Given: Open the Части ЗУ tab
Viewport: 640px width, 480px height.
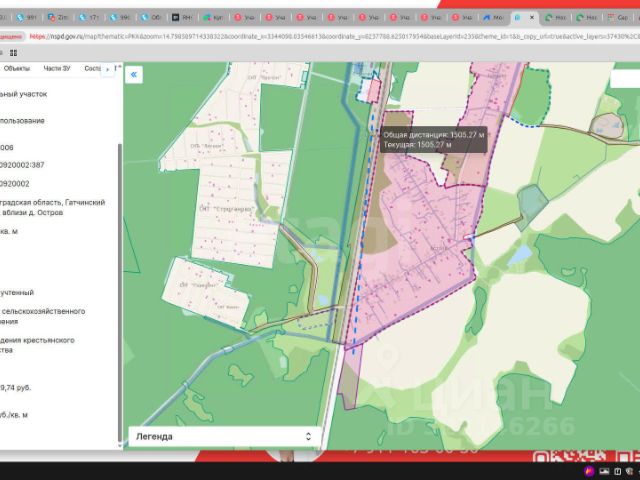Looking at the screenshot, I should (57, 68).
